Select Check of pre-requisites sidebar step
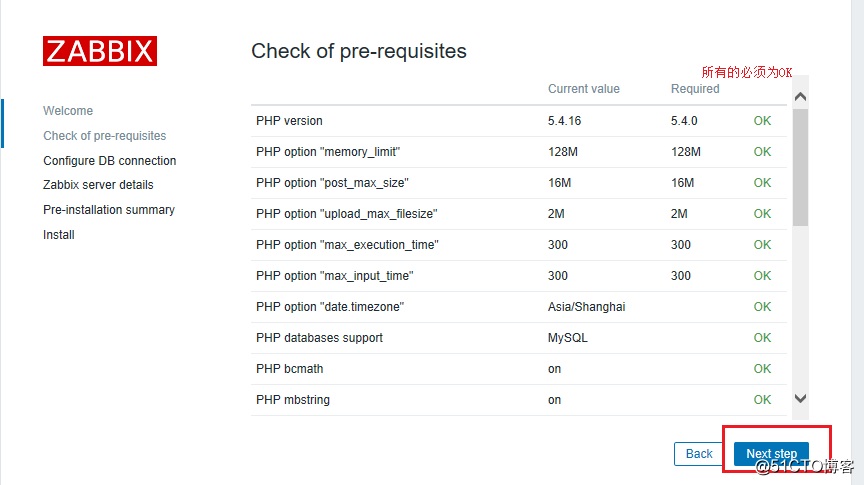 pyautogui.click(x=105, y=136)
